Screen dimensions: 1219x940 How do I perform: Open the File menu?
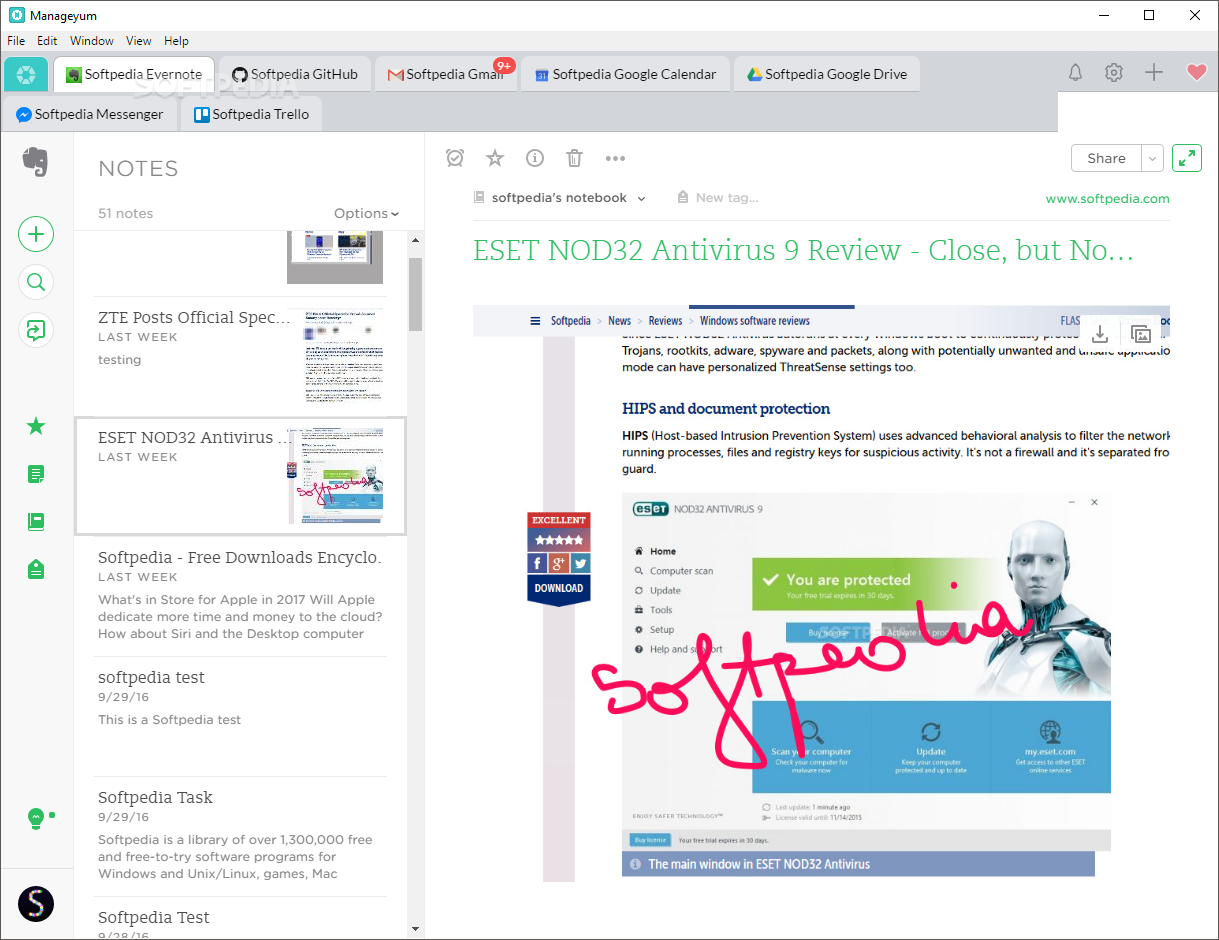16,41
